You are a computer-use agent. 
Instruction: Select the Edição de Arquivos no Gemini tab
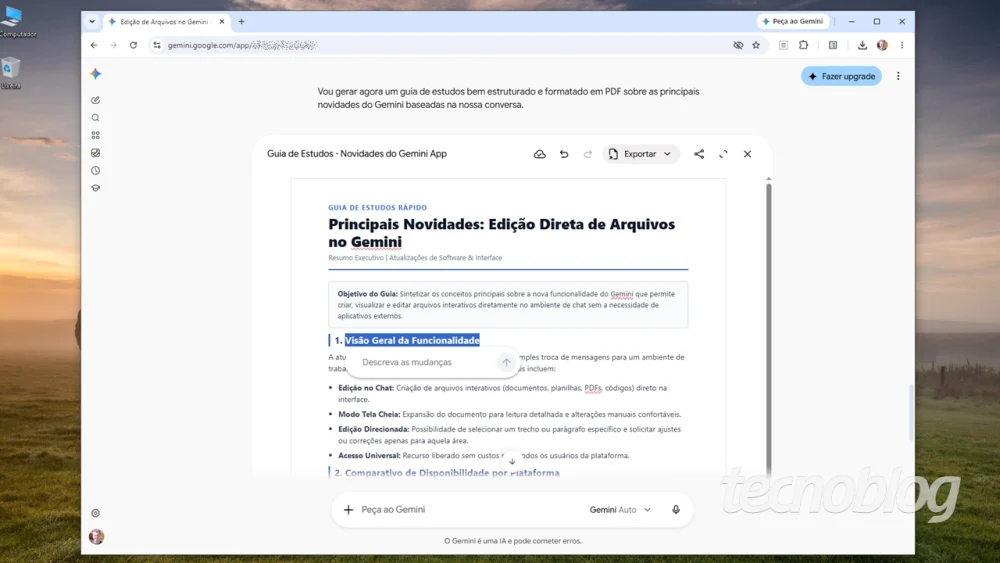165,22
